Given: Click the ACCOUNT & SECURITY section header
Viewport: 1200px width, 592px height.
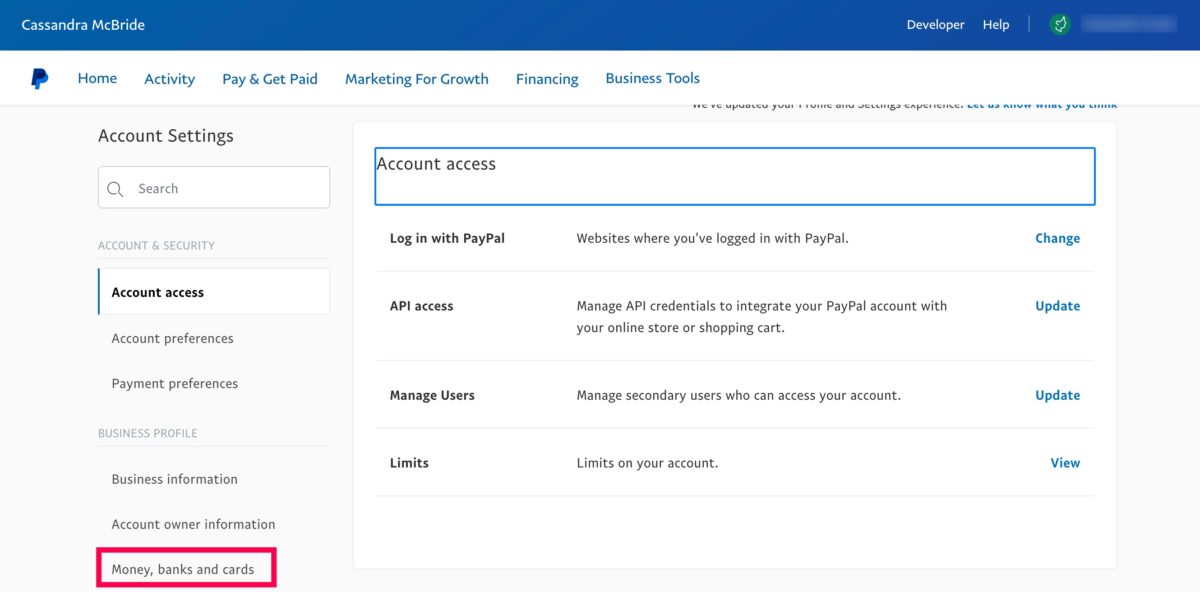Looking at the screenshot, I should 156,245.
